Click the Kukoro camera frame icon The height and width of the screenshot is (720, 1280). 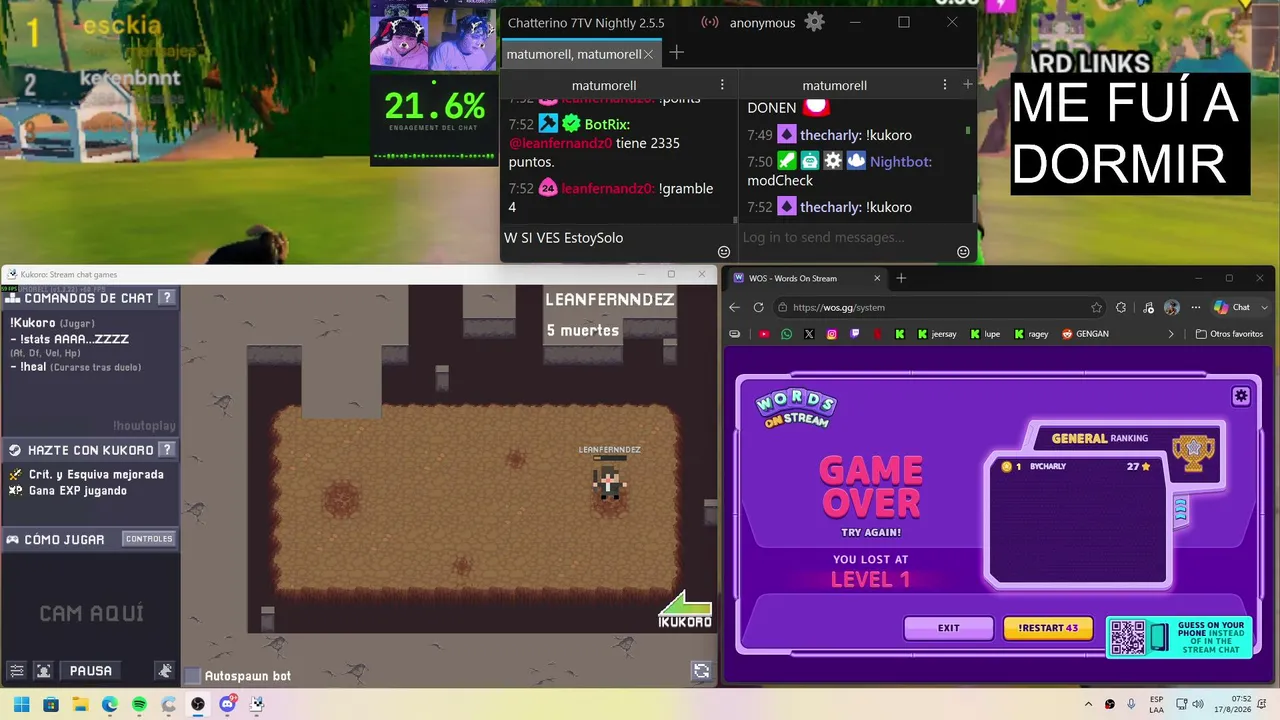(44, 671)
